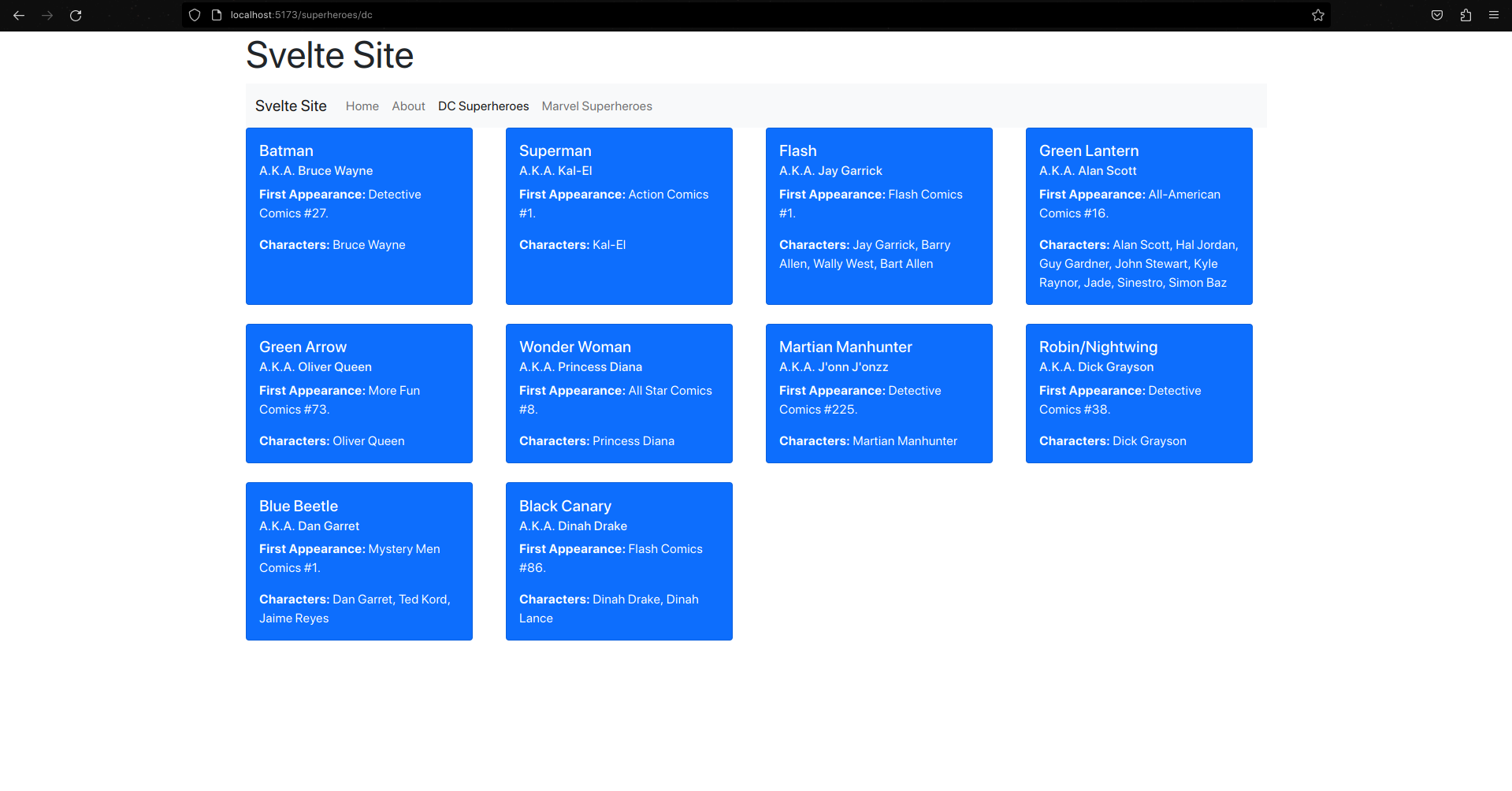Click the A.K.A. Kal-El subtitle
This screenshot has height=791, width=1512.
point(555,170)
